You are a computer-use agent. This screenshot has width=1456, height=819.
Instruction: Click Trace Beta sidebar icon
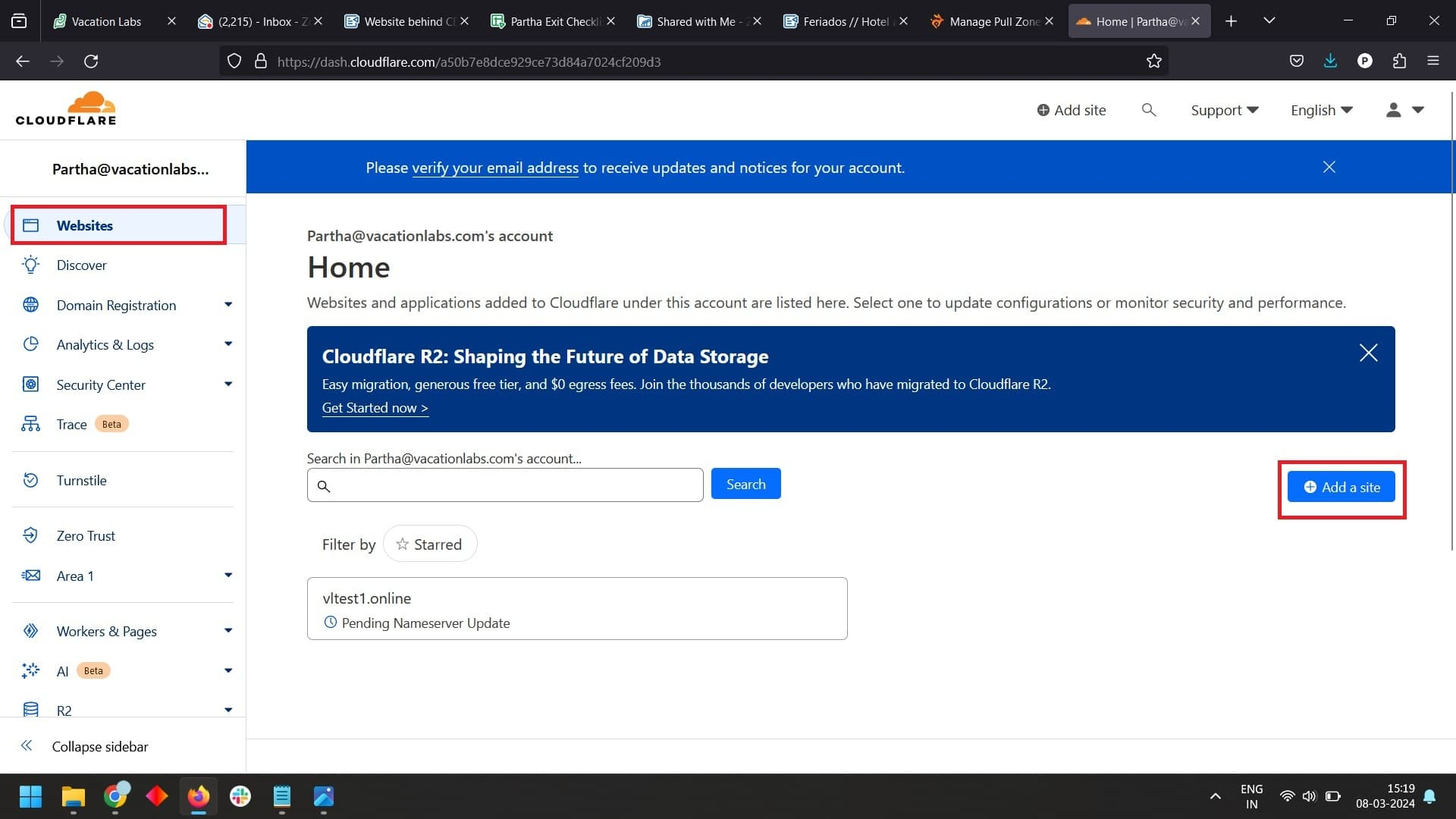(x=30, y=424)
